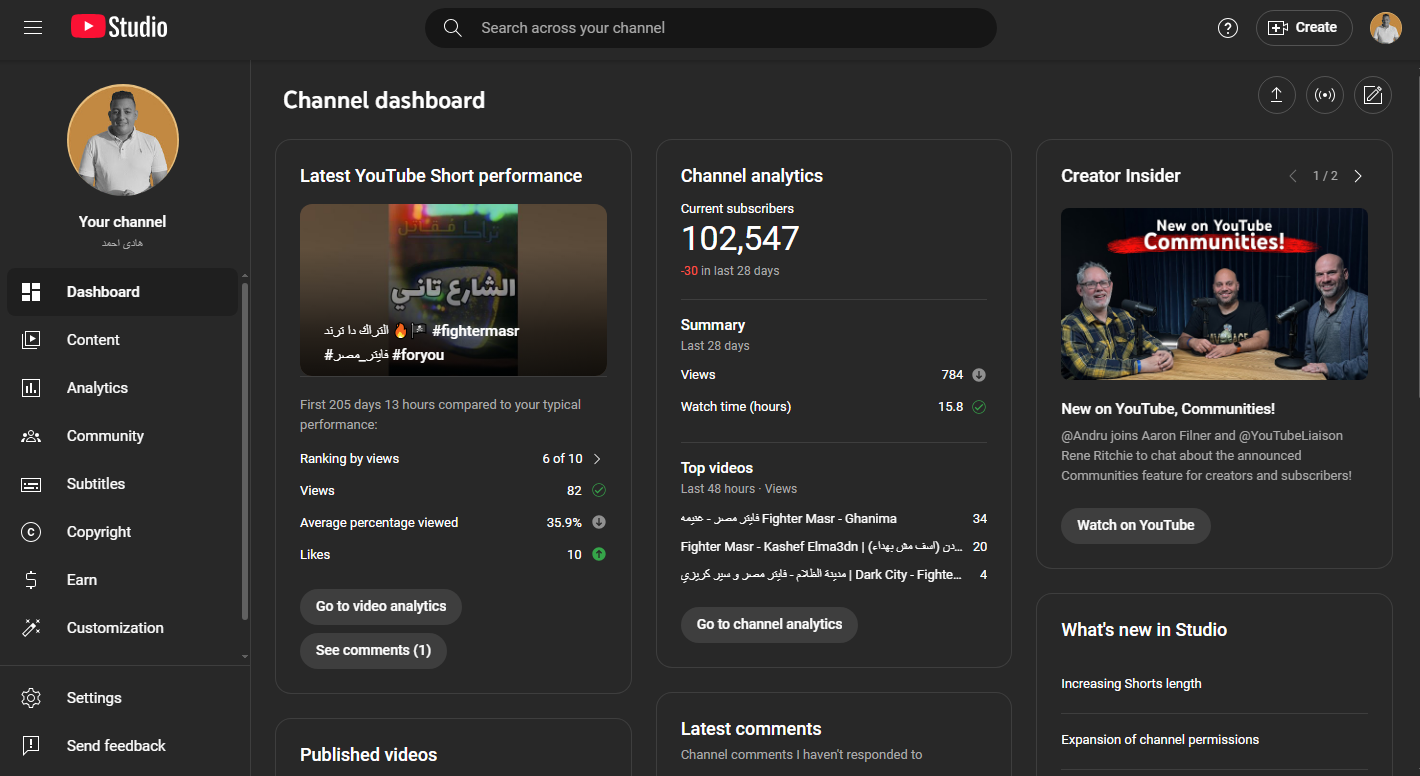Open the Increasing Shorts length link
The height and width of the screenshot is (776, 1420).
coord(1131,684)
